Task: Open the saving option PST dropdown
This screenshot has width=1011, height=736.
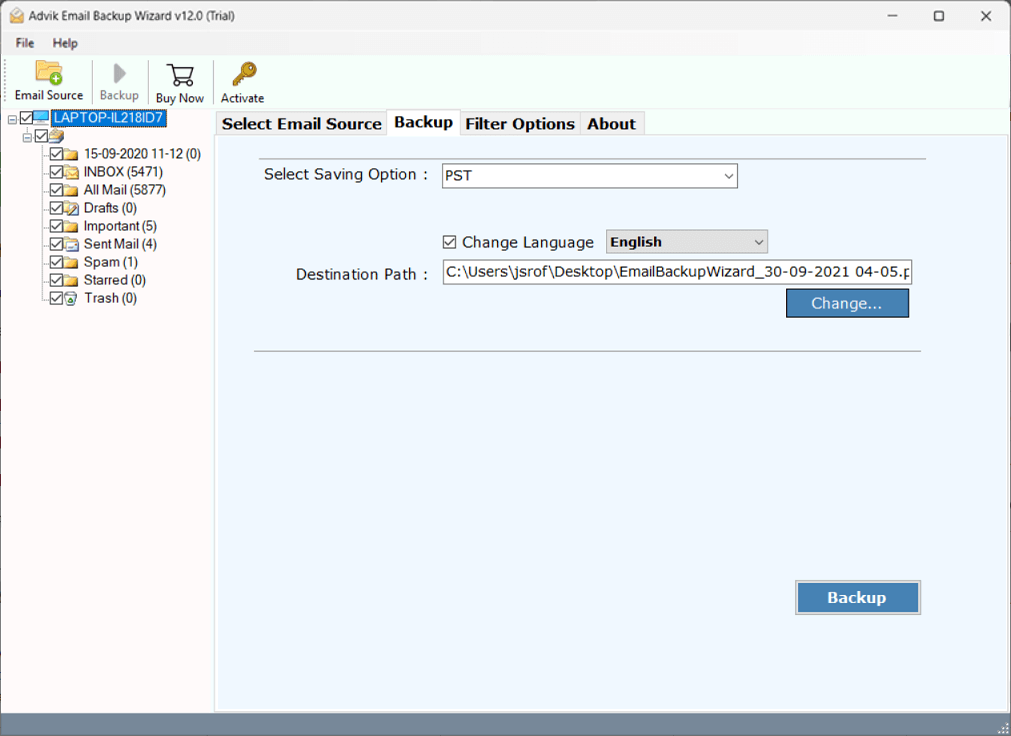Action: (729, 175)
